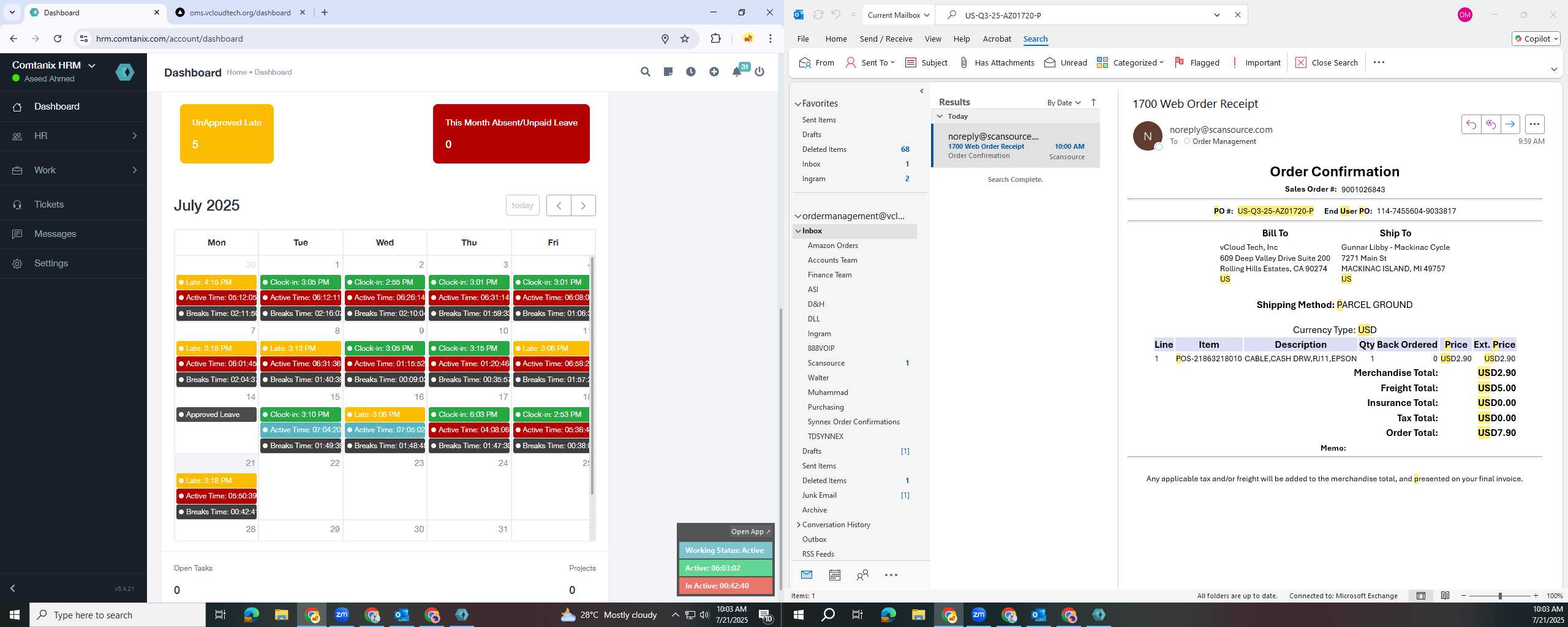Open more actions ellipsis on the email
Viewport: 1568px width, 627px height.
click(1534, 124)
